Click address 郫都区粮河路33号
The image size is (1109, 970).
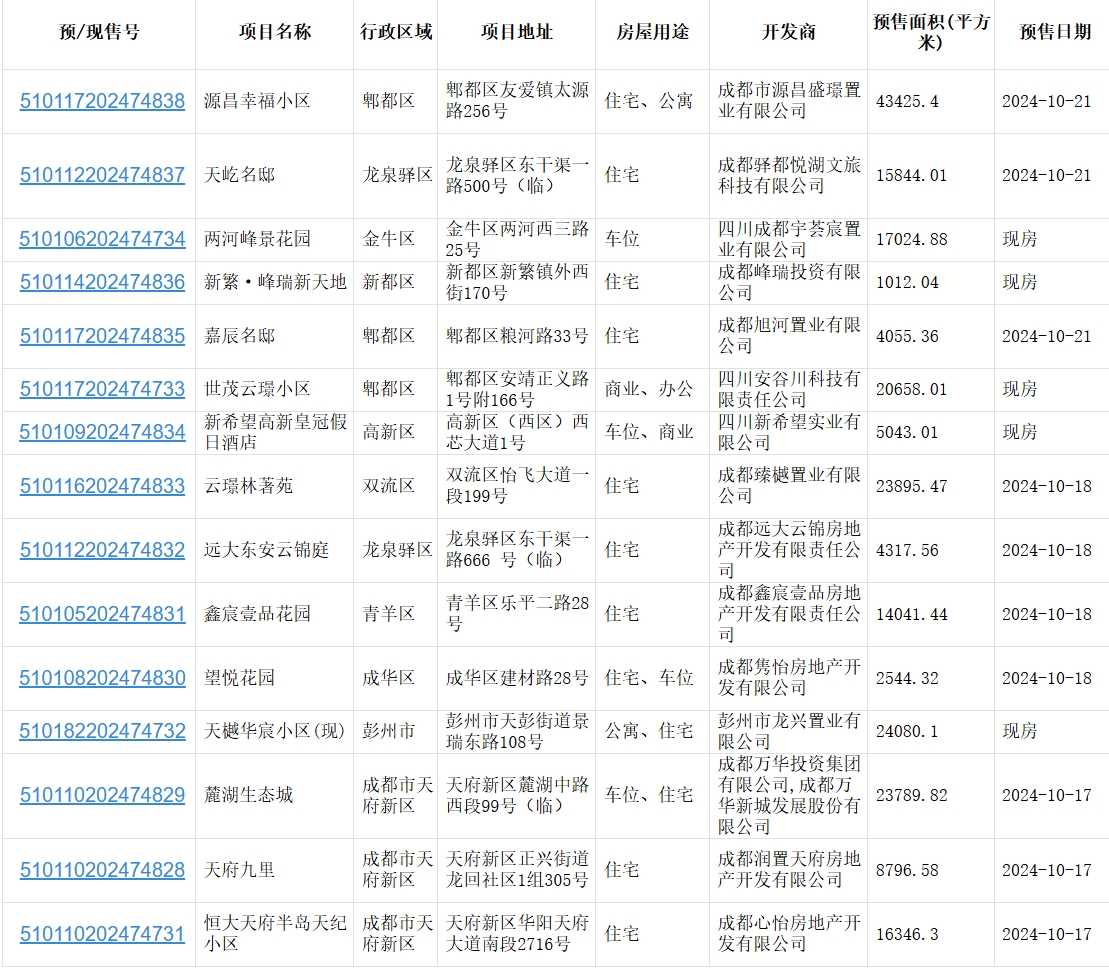click(517, 336)
